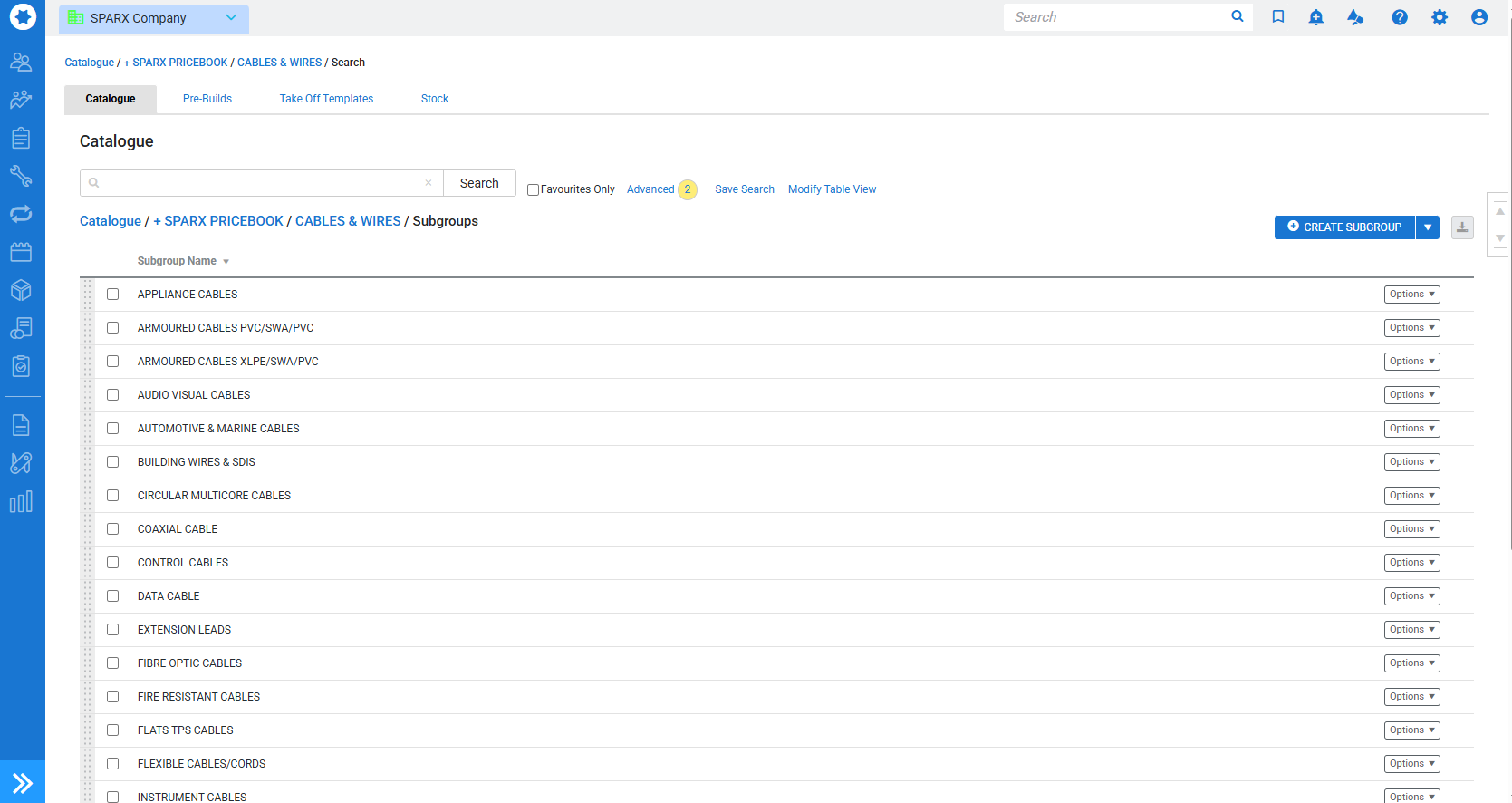Click the Modify Table View link
Viewport: 1512px width, 803px height.
832,189
